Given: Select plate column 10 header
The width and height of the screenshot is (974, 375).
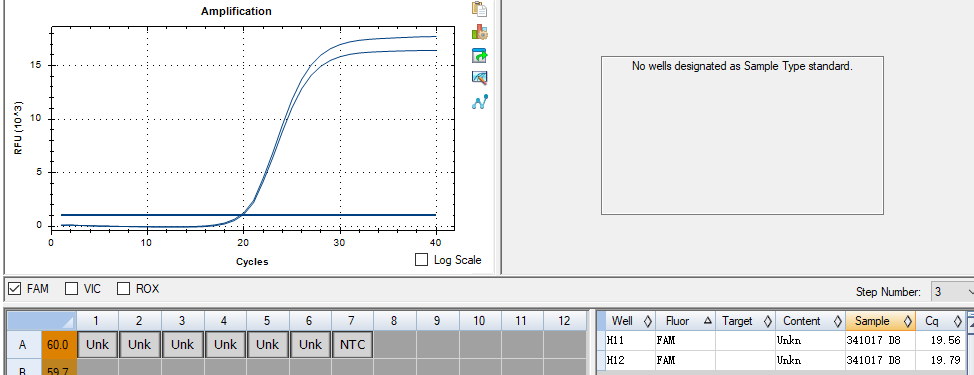Looking at the screenshot, I should point(480,321).
